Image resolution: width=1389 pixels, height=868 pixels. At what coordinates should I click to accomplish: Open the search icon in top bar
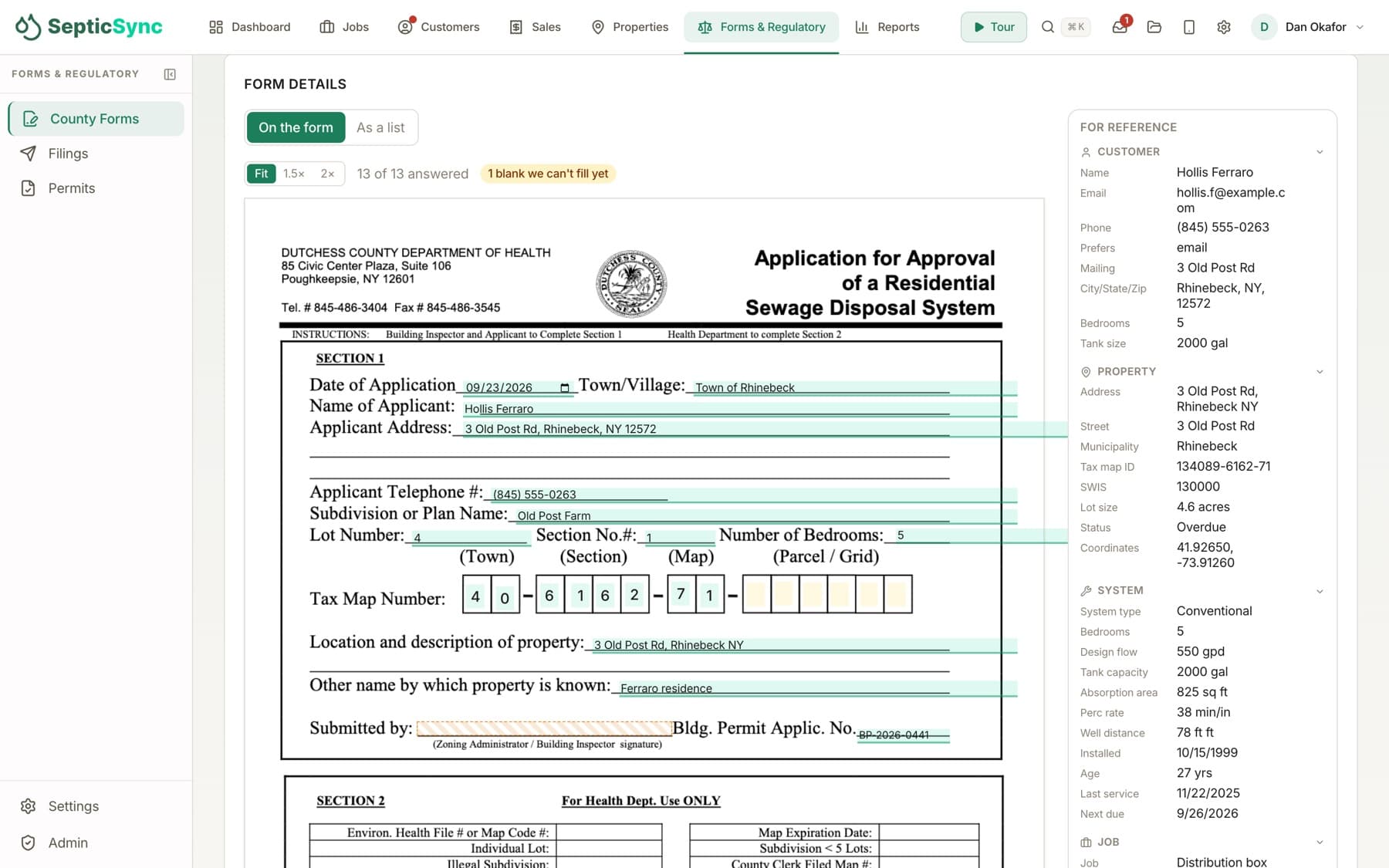1047,27
